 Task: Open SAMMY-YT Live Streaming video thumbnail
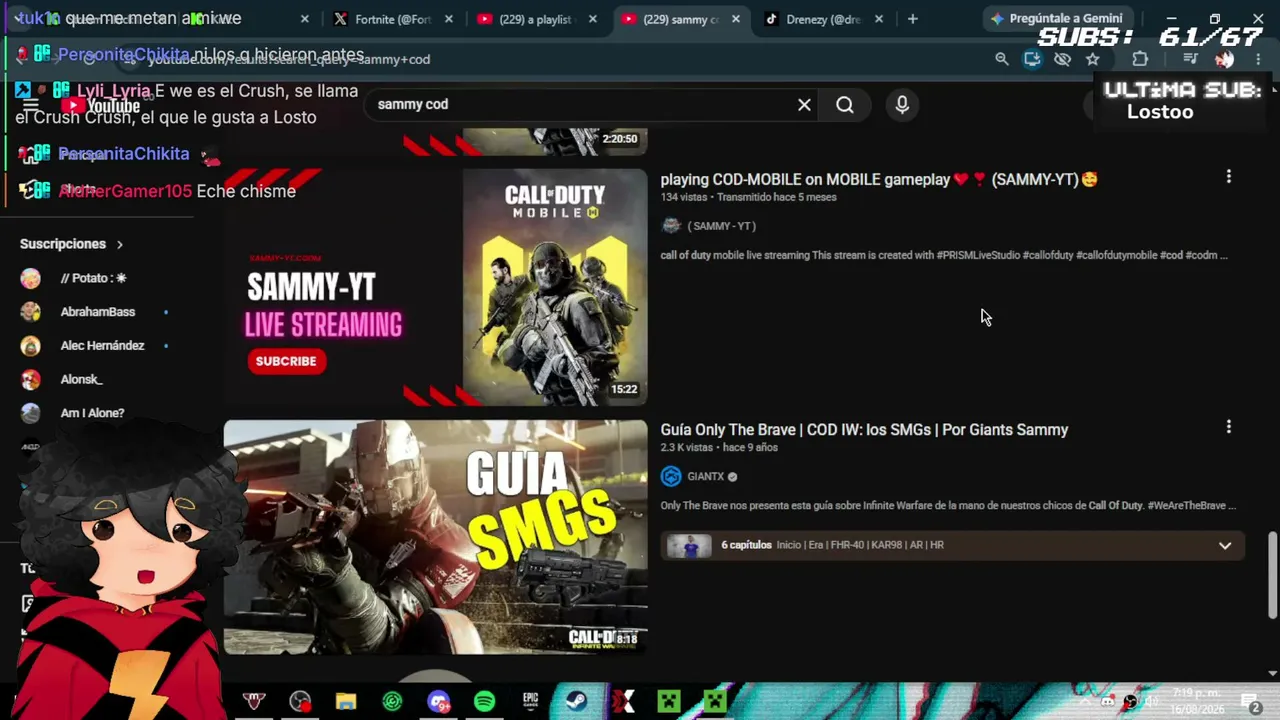click(435, 287)
